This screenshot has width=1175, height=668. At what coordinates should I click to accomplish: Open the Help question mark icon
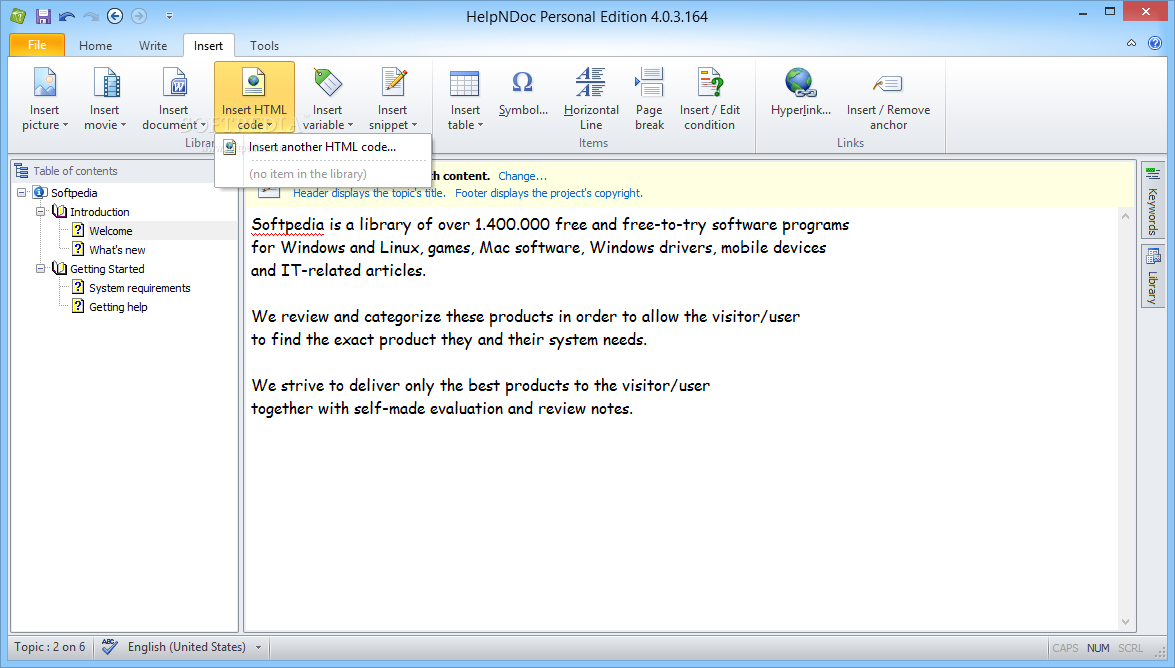(1155, 43)
